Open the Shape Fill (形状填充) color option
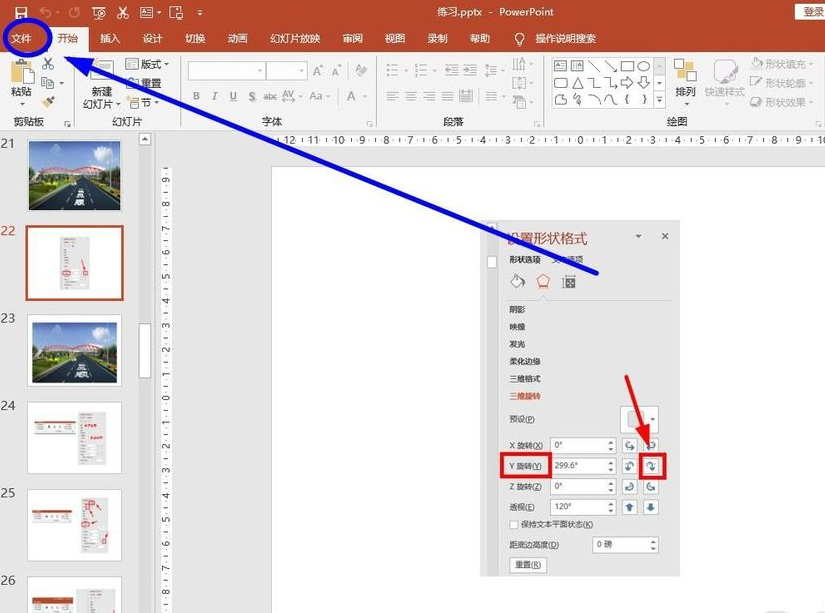This screenshot has height=613, width=825. click(x=778, y=64)
